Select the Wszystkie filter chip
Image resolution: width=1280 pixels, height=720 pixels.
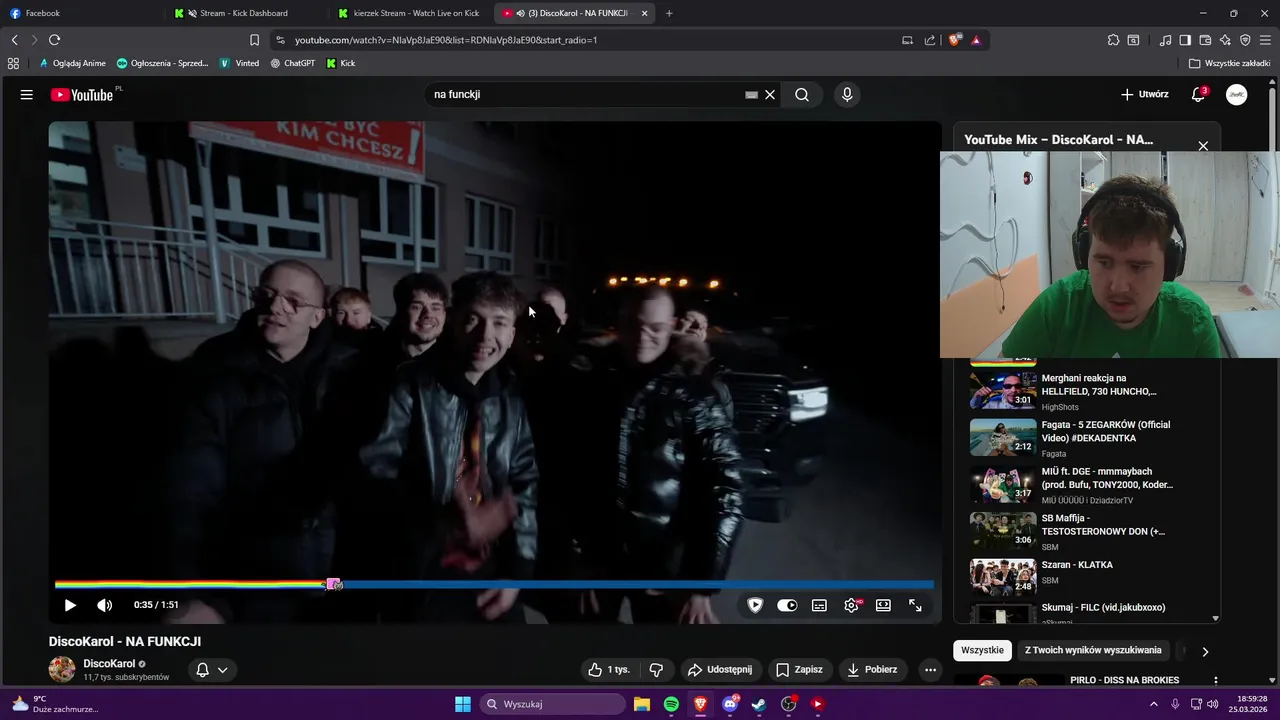pos(982,650)
